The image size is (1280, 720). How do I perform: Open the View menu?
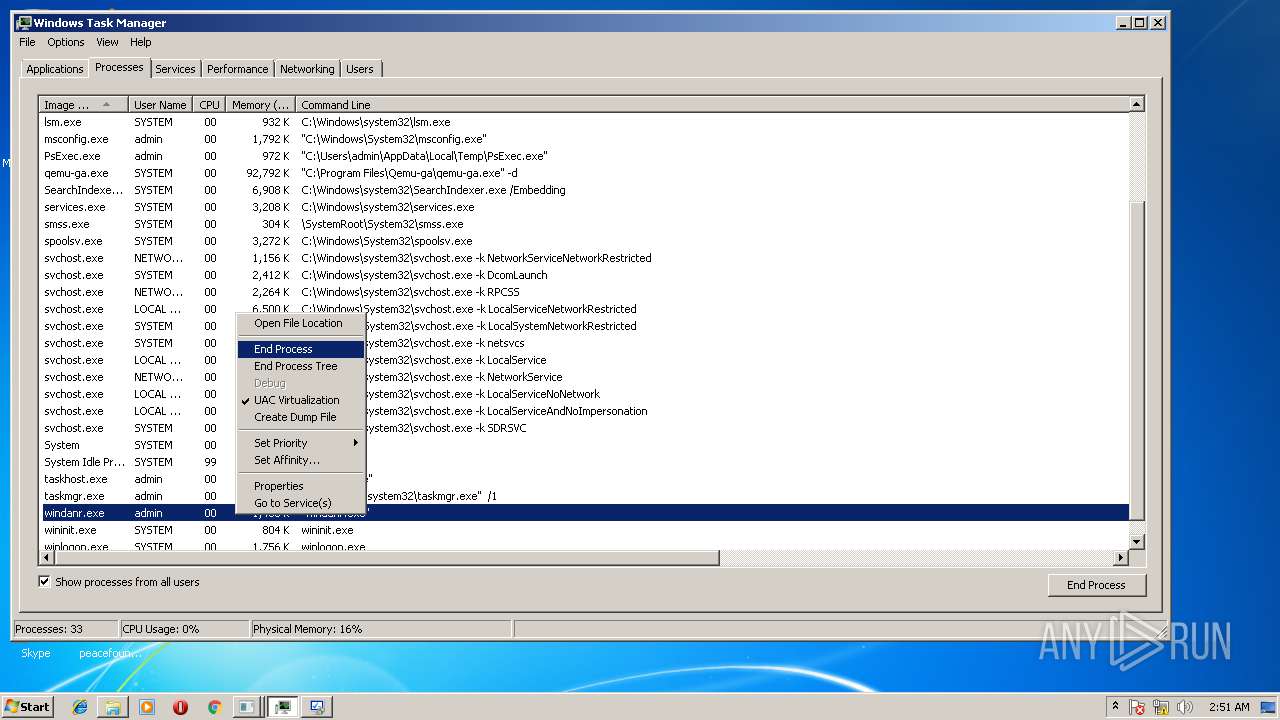click(x=107, y=42)
